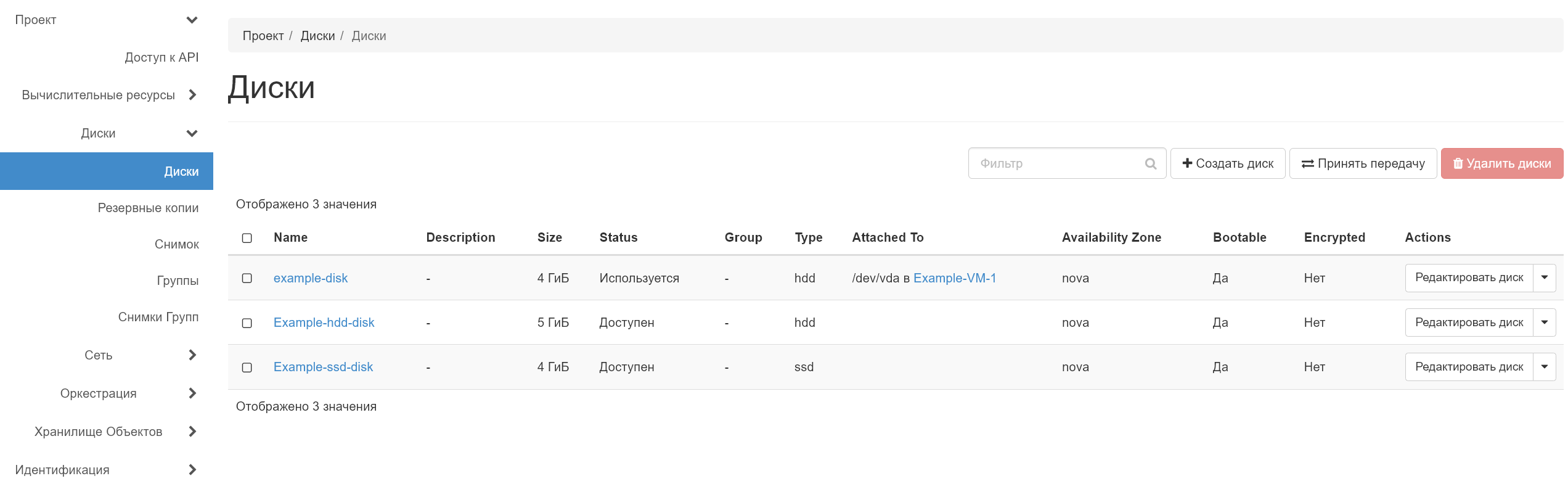Expand the Identity section chevron
The image size is (1568, 497).
[x=192, y=470]
